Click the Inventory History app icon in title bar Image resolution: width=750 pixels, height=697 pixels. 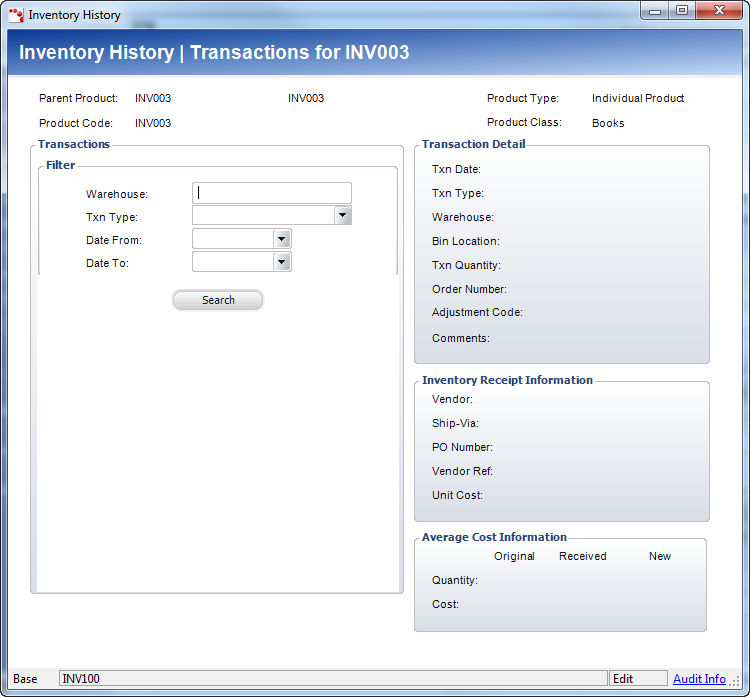pyautogui.click(x=15, y=15)
